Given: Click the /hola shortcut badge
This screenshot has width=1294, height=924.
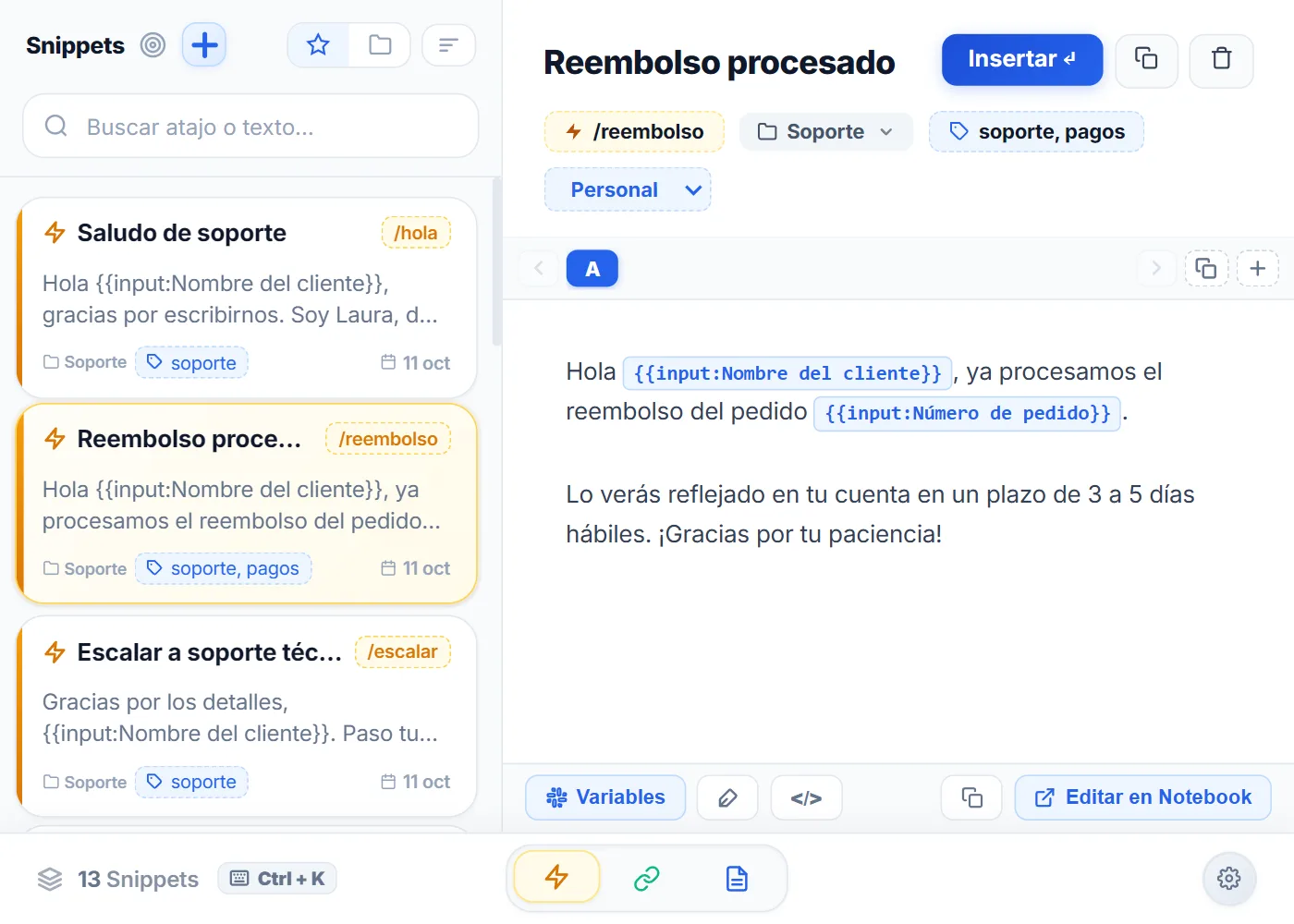Looking at the screenshot, I should pyautogui.click(x=416, y=233).
